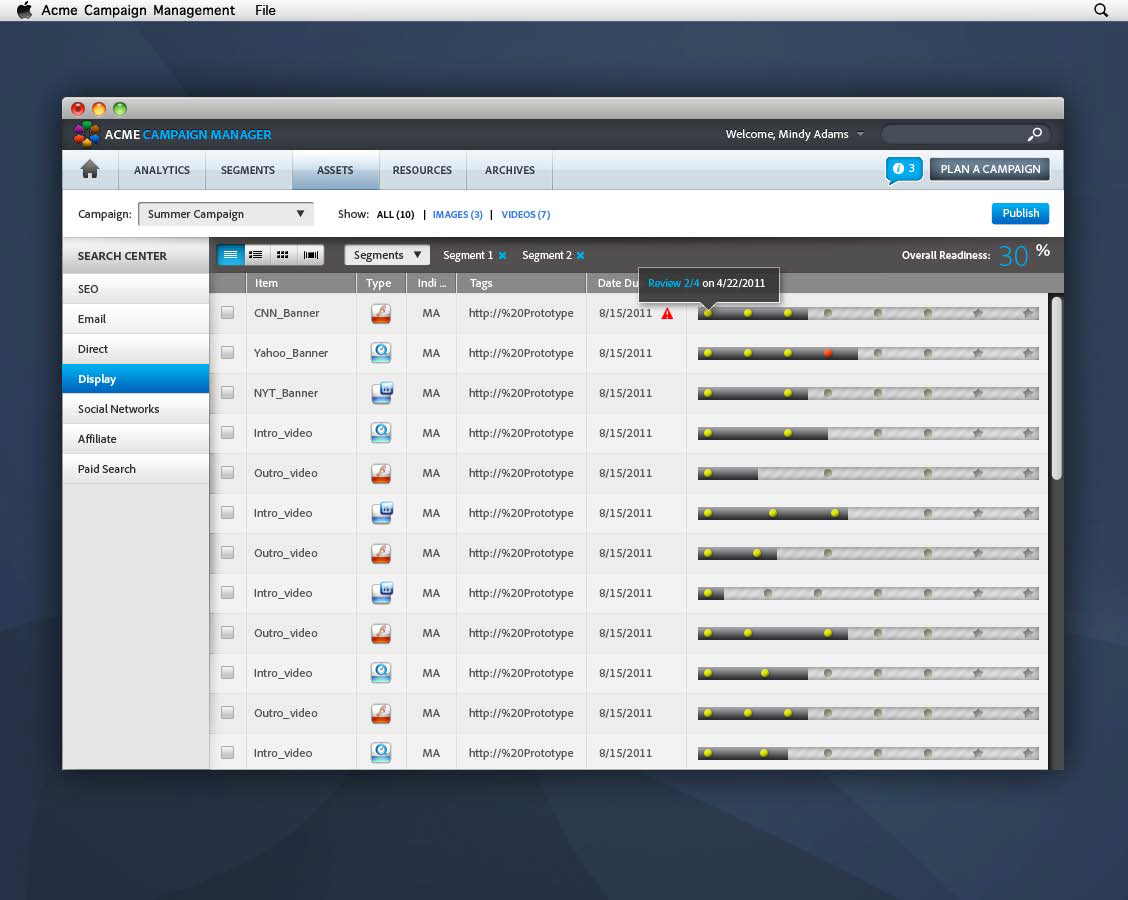Select Email in Search Center
The height and width of the screenshot is (900, 1128).
[x=136, y=319]
